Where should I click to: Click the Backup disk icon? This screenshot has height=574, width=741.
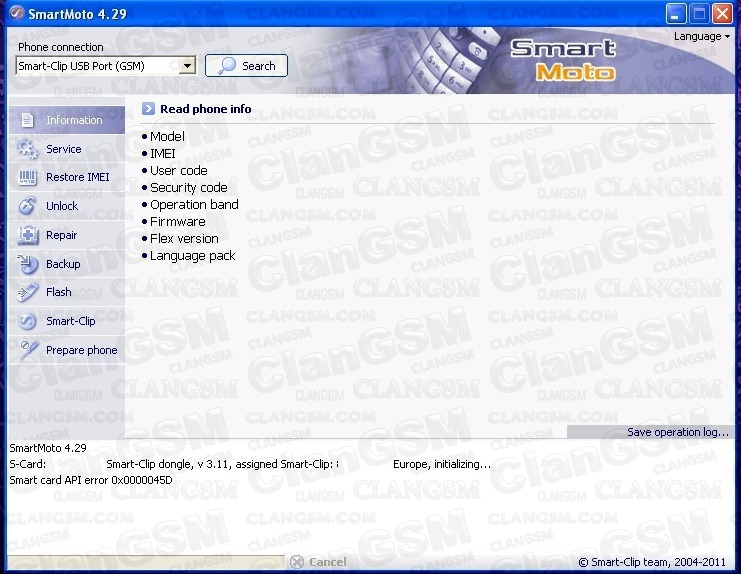27,264
